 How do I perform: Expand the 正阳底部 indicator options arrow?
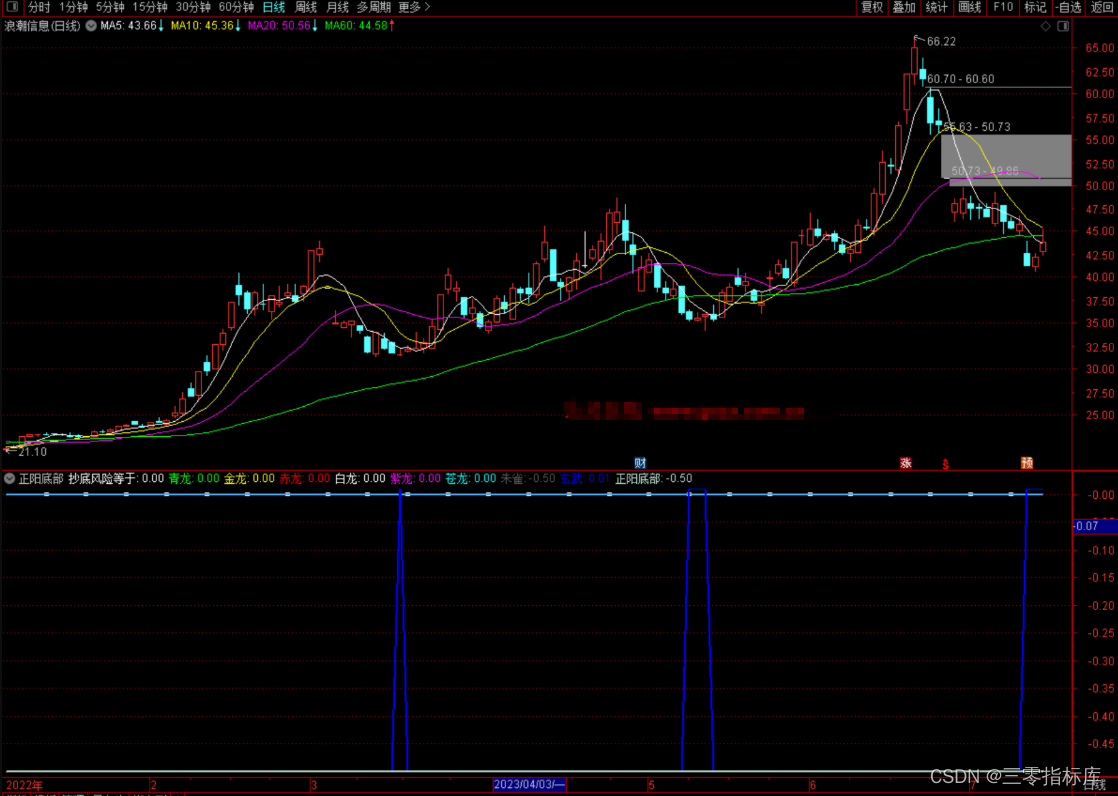9,479
